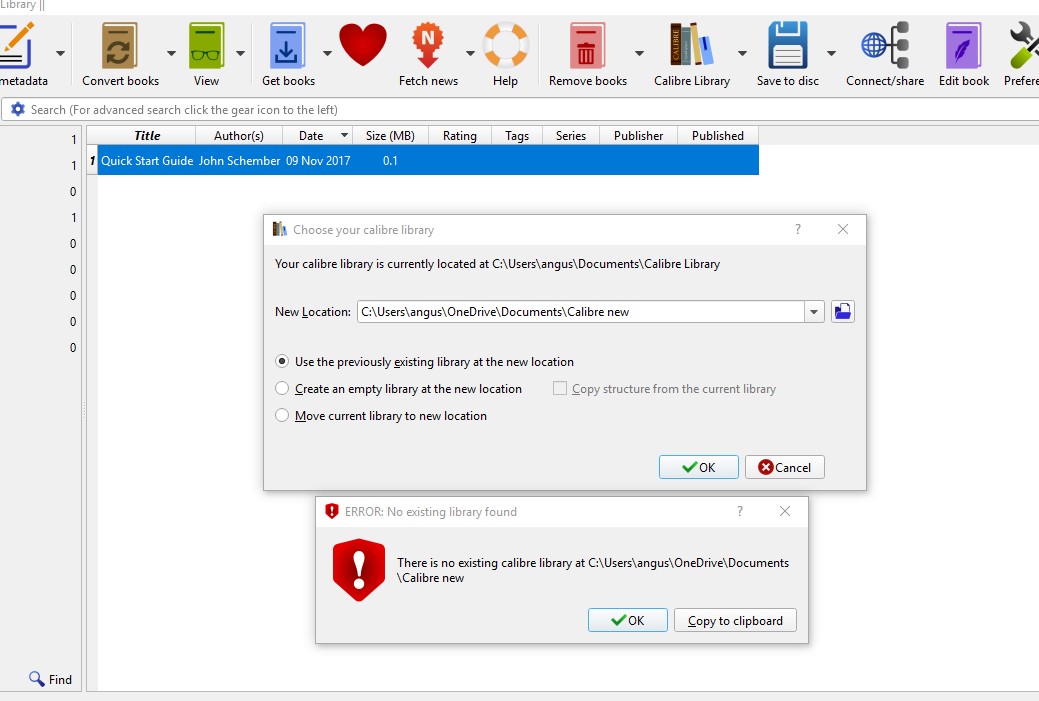The width and height of the screenshot is (1039, 701).
Task: Open the Get books store icon
Action: click(288, 45)
